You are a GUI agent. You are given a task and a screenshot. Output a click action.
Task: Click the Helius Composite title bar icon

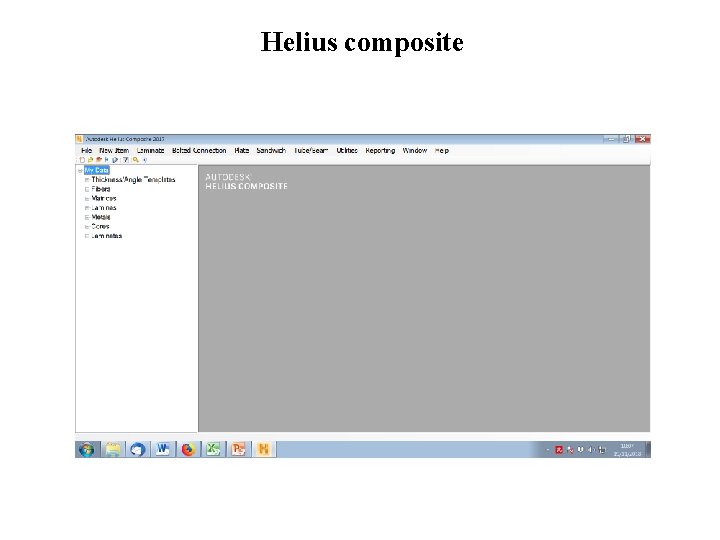point(79,139)
